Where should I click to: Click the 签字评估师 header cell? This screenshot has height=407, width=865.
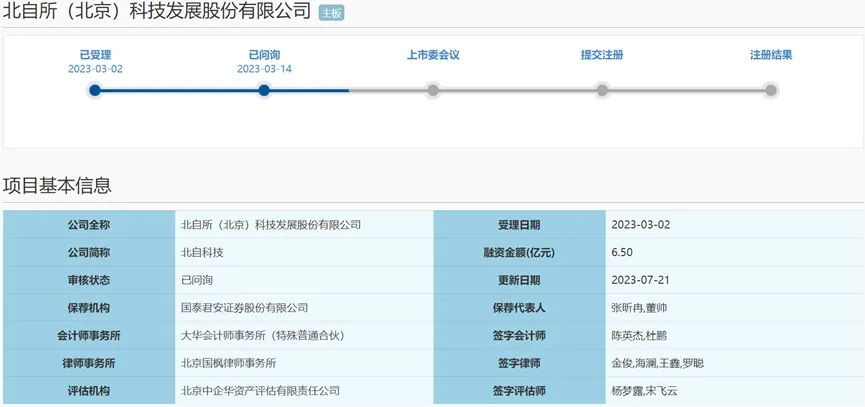click(x=519, y=390)
